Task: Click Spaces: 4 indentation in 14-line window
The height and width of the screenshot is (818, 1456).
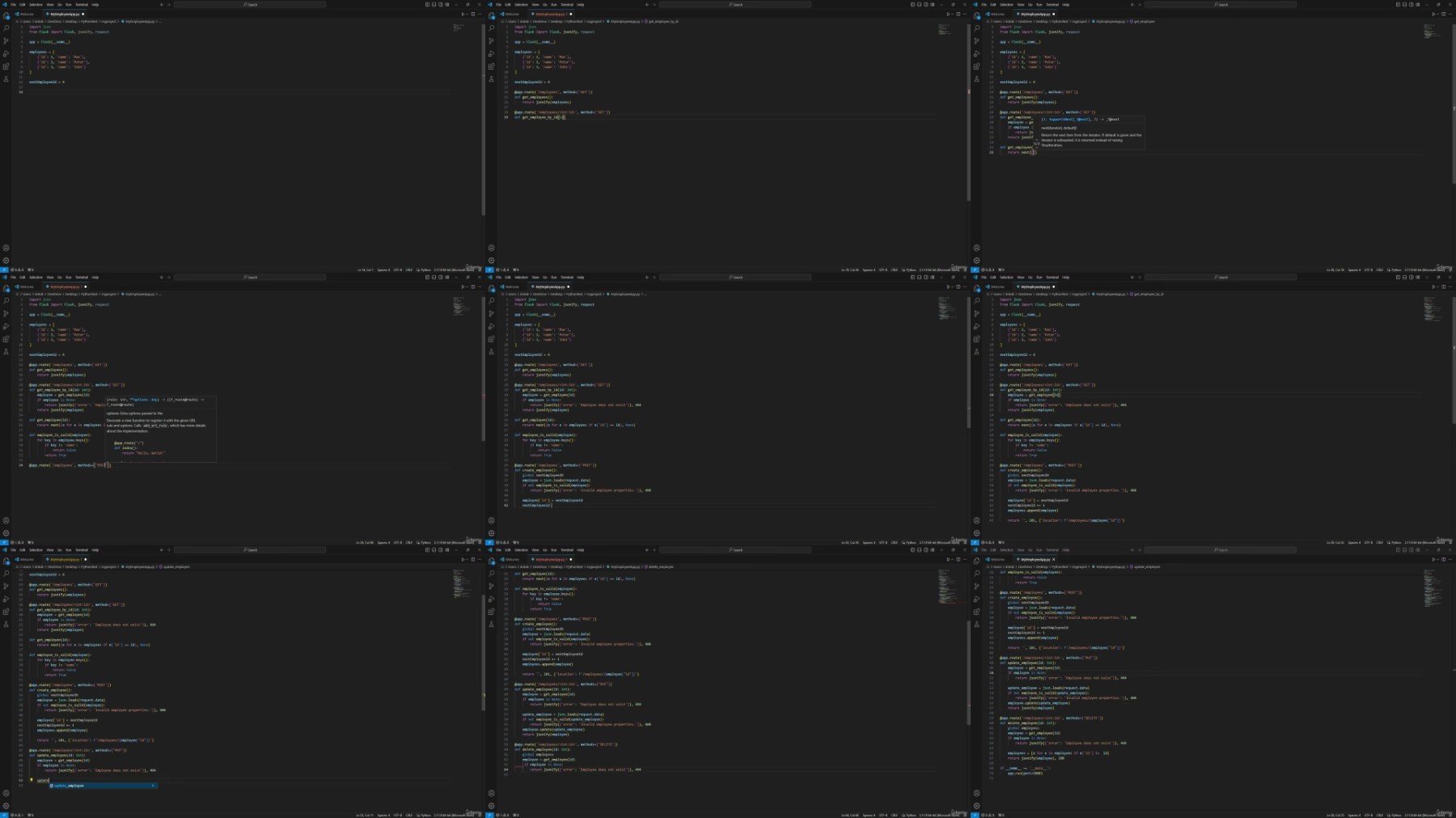Action: click(383, 270)
